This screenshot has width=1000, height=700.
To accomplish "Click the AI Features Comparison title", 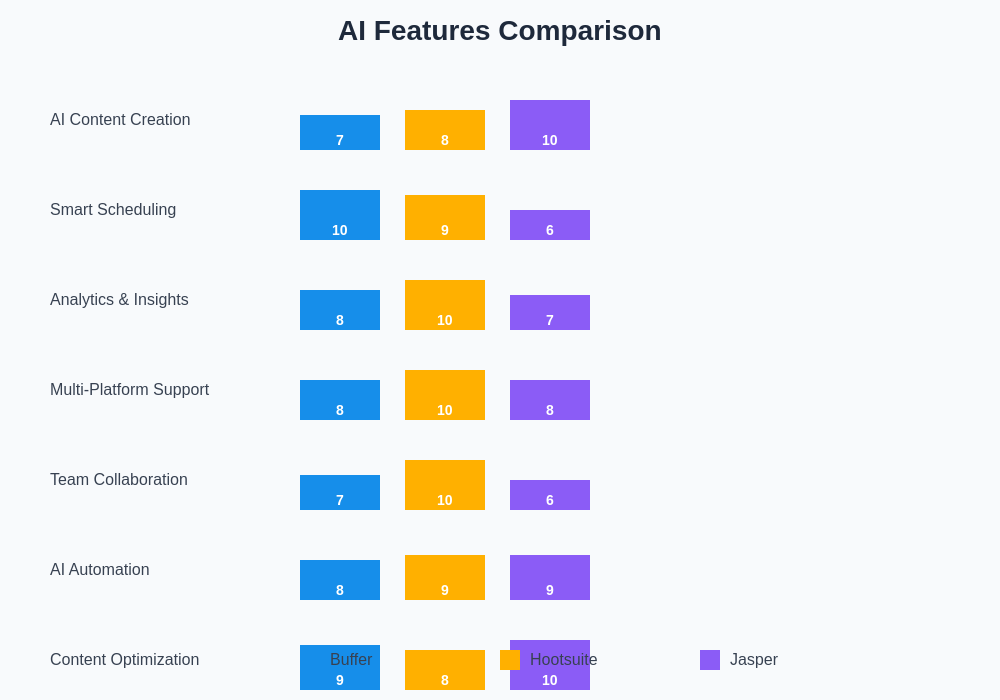I will click(x=499, y=31).
